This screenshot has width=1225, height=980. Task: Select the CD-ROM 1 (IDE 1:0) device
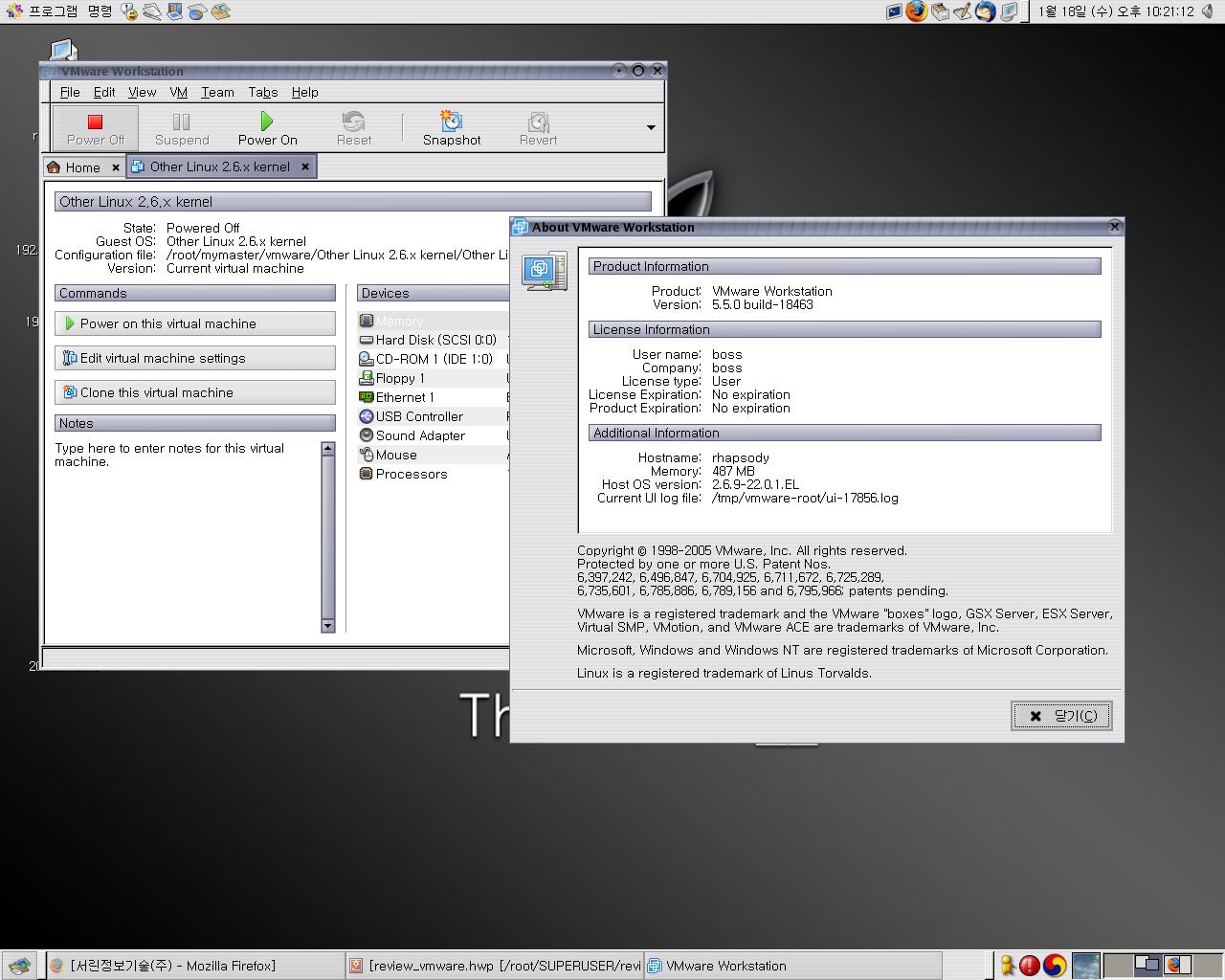(x=433, y=359)
